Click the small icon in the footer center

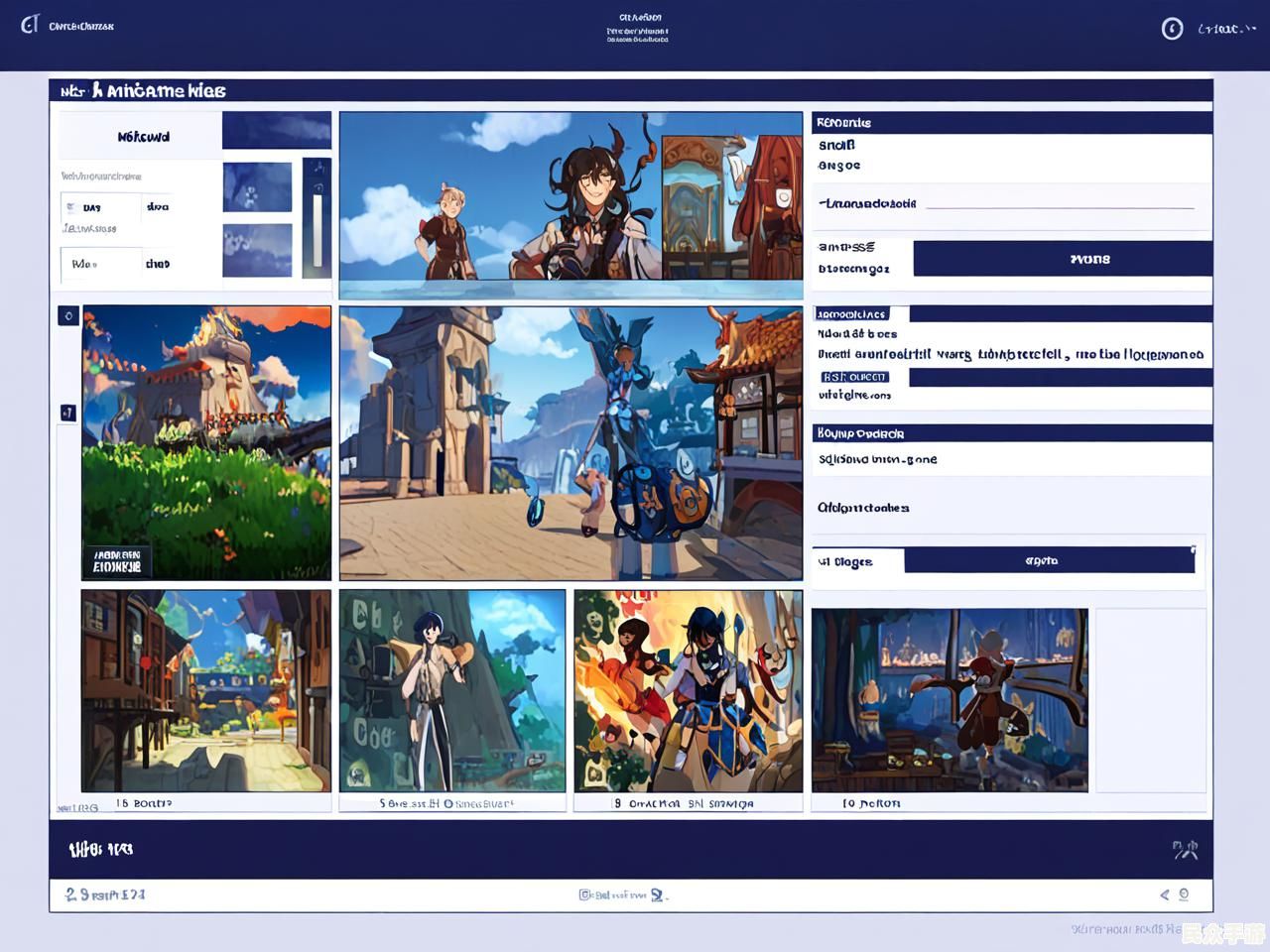click(585, 894)
